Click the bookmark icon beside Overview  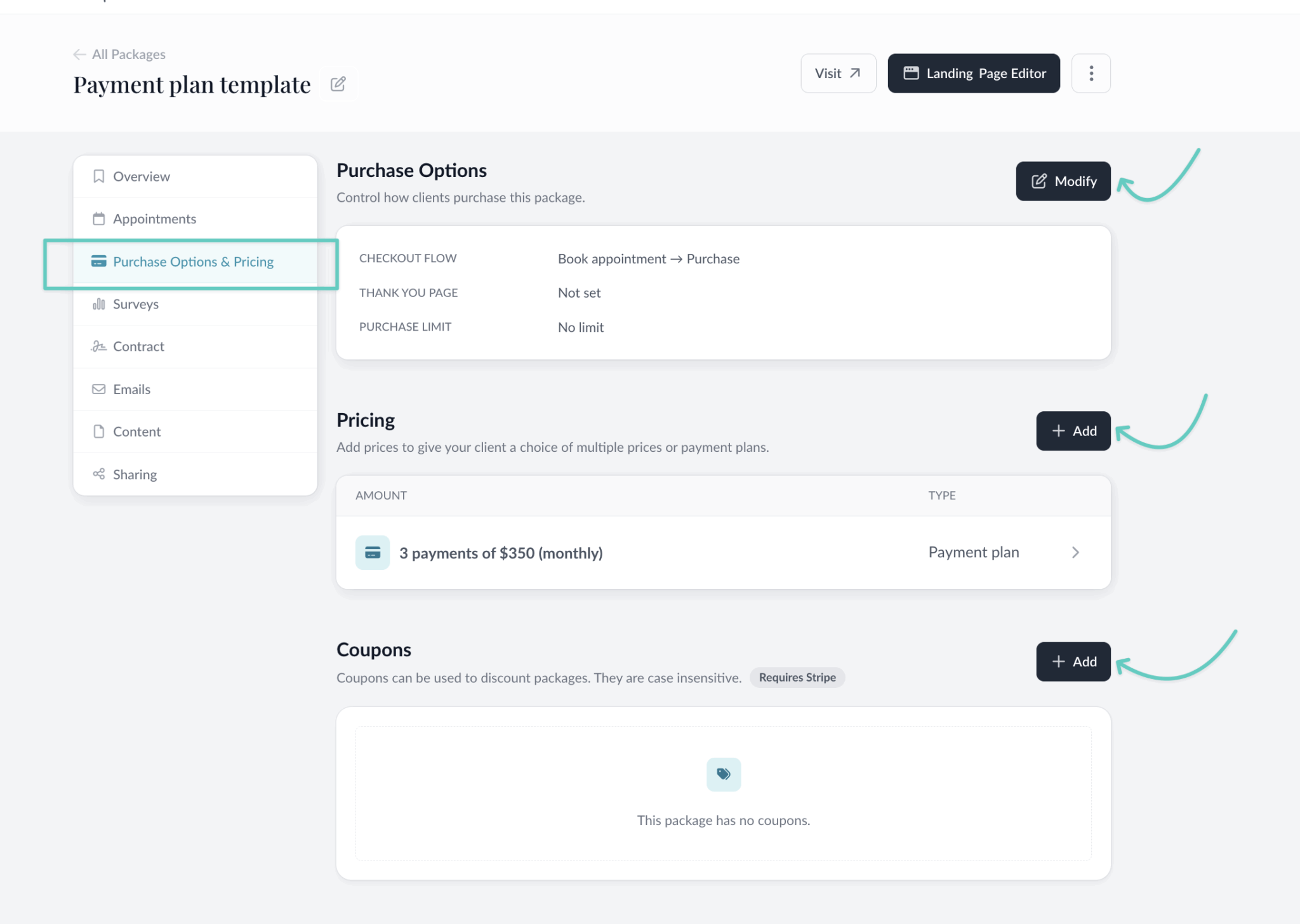click(99, 176)
